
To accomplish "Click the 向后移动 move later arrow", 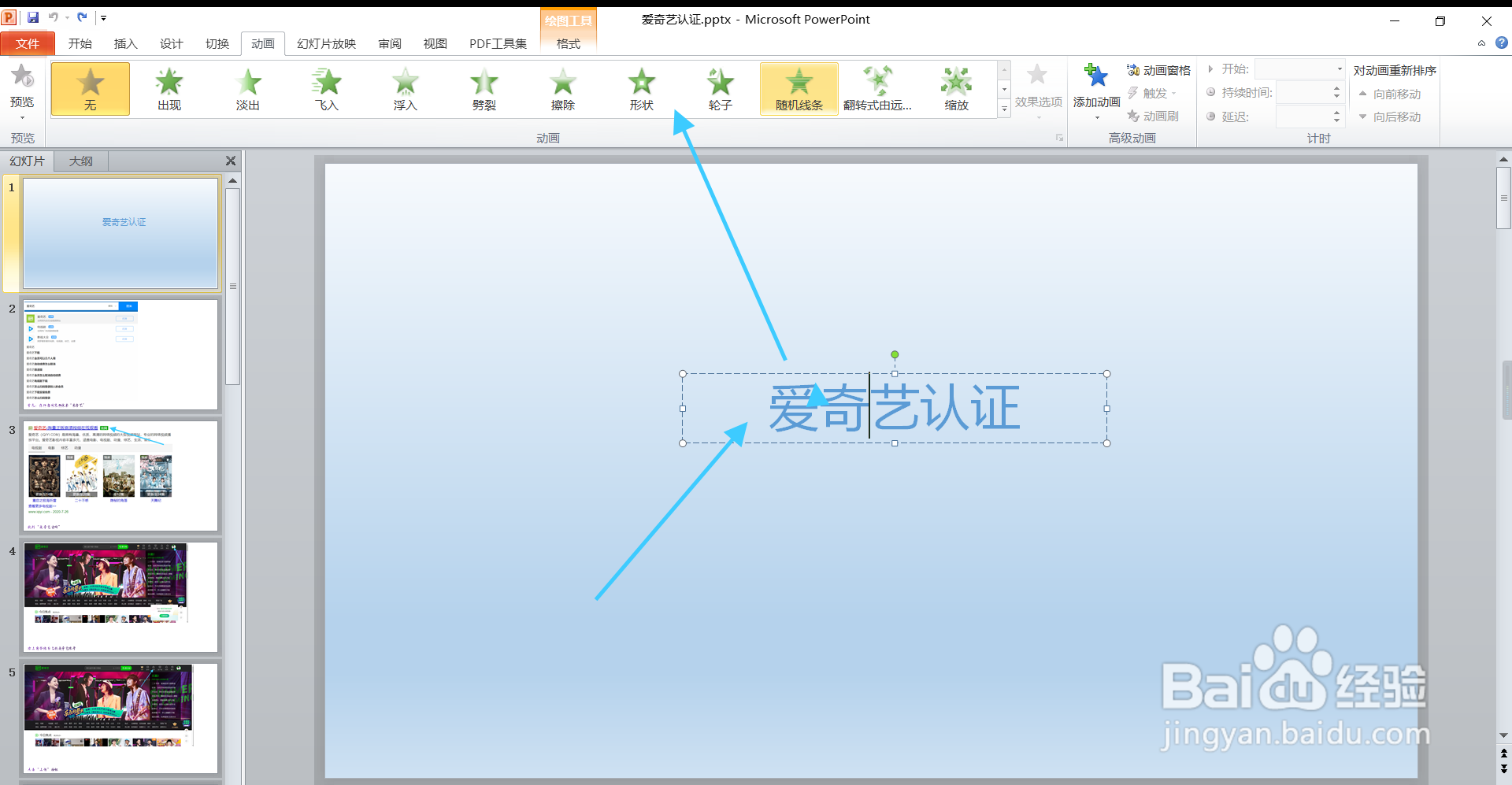I will [x=1390, y=117].
